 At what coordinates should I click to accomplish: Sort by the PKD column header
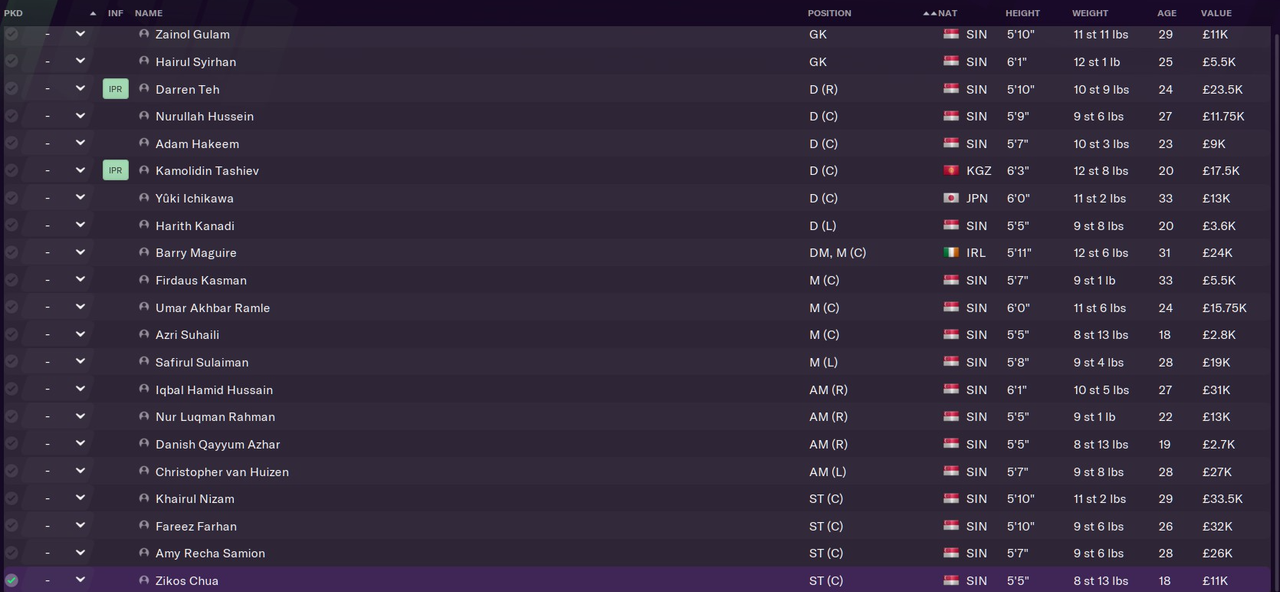[13, 13]
